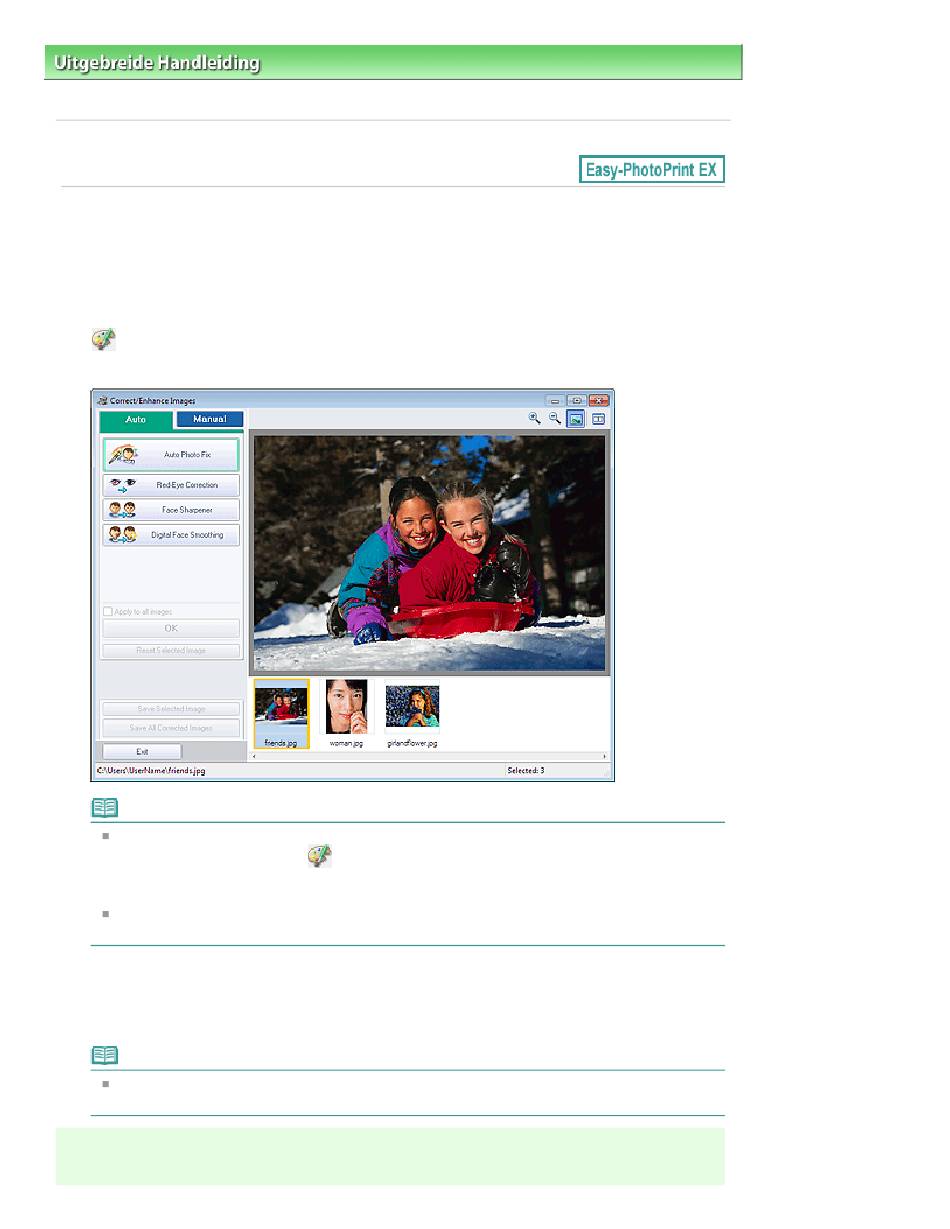
Task: Click the Correct/Enhance Images palette icon above the screenshot
Action: tap(103, 340)
